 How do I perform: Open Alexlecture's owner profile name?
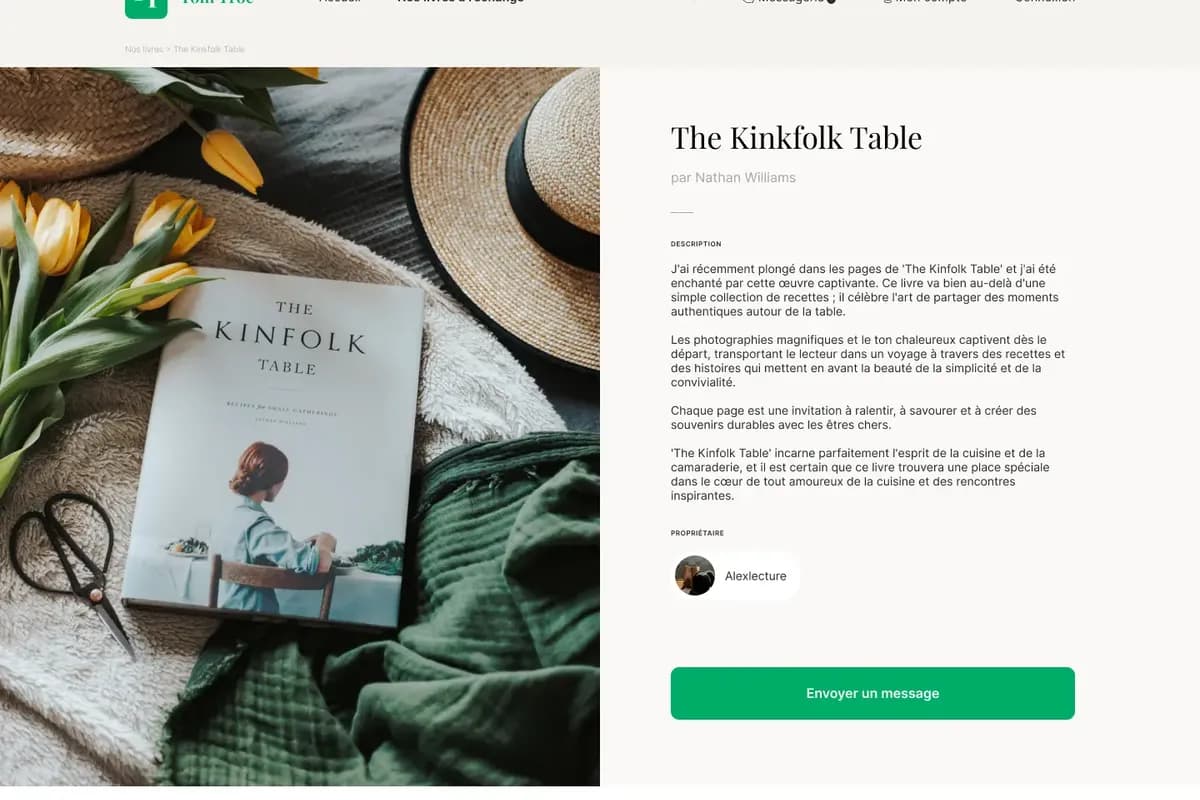point(755,576)
